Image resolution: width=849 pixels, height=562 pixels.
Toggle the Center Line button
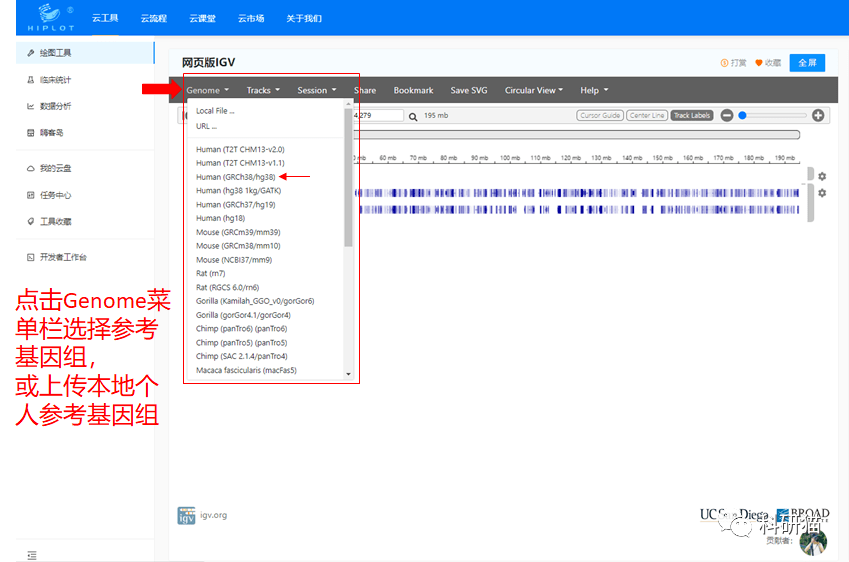[647, 116]
